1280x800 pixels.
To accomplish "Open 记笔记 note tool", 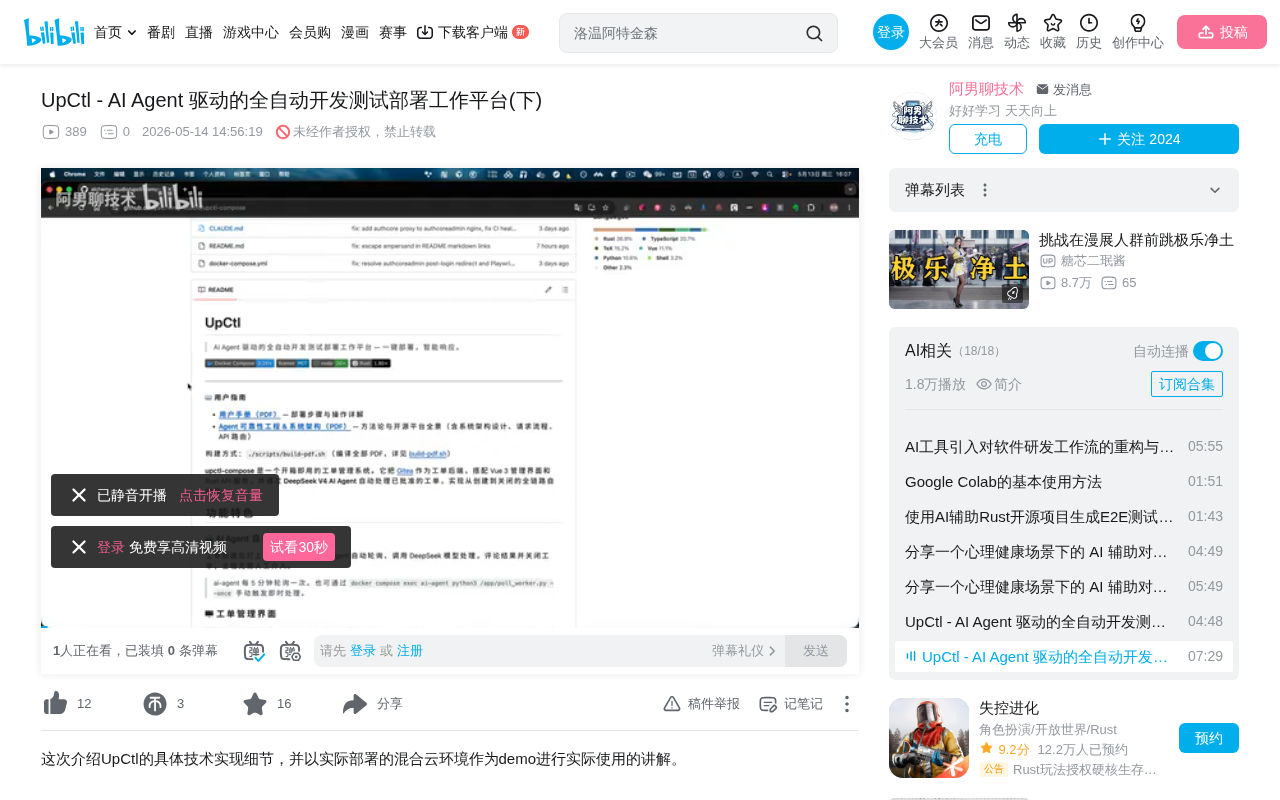I will (791, 704).
